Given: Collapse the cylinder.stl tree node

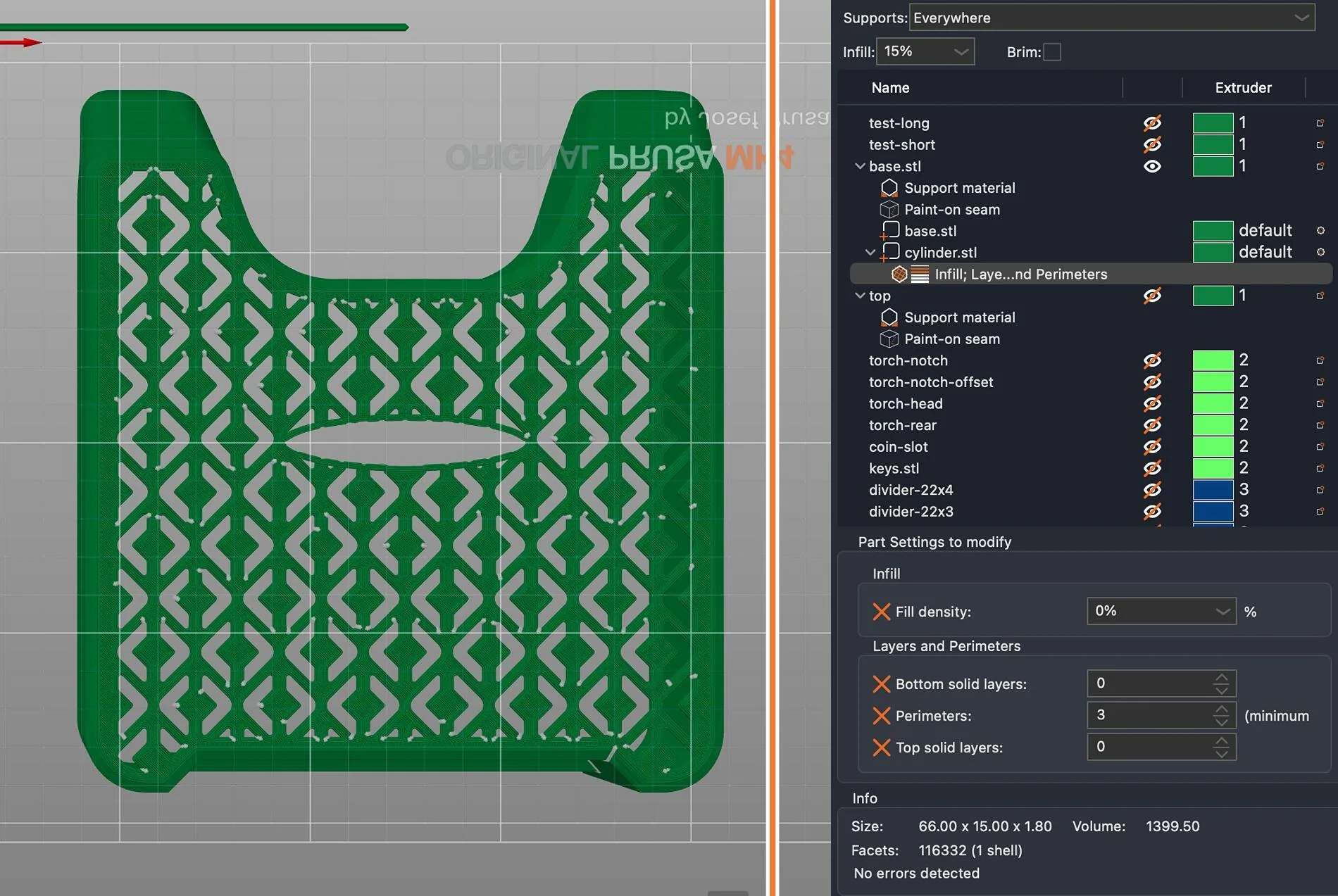Looking at the screenshot, I should point(870,252).
